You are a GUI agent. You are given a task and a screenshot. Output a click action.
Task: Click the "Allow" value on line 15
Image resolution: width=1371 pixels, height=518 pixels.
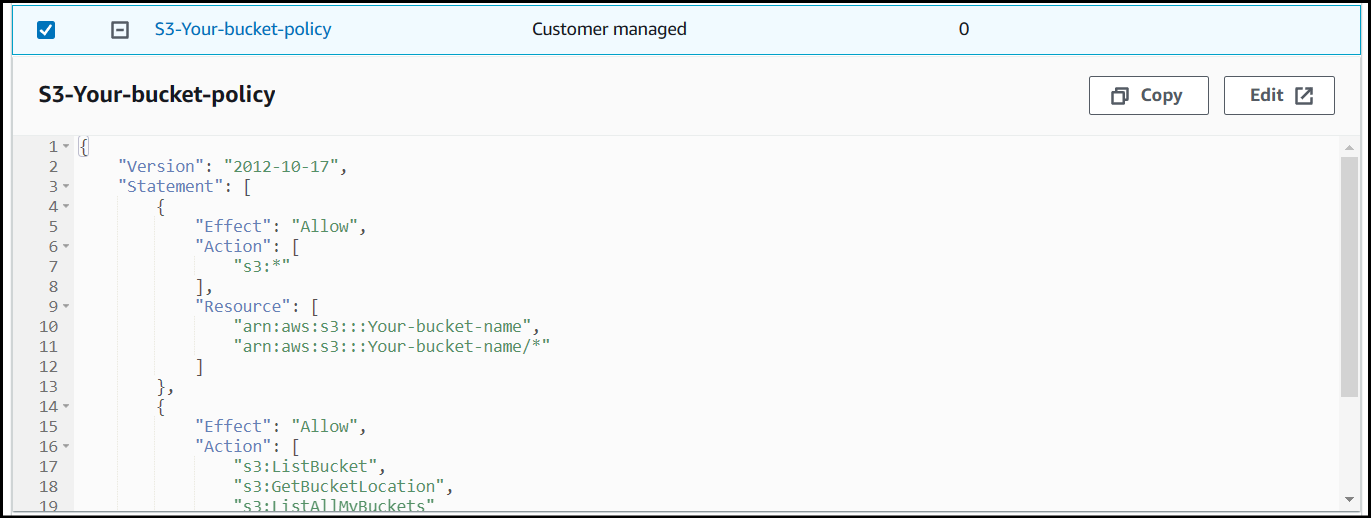[324, 426]
